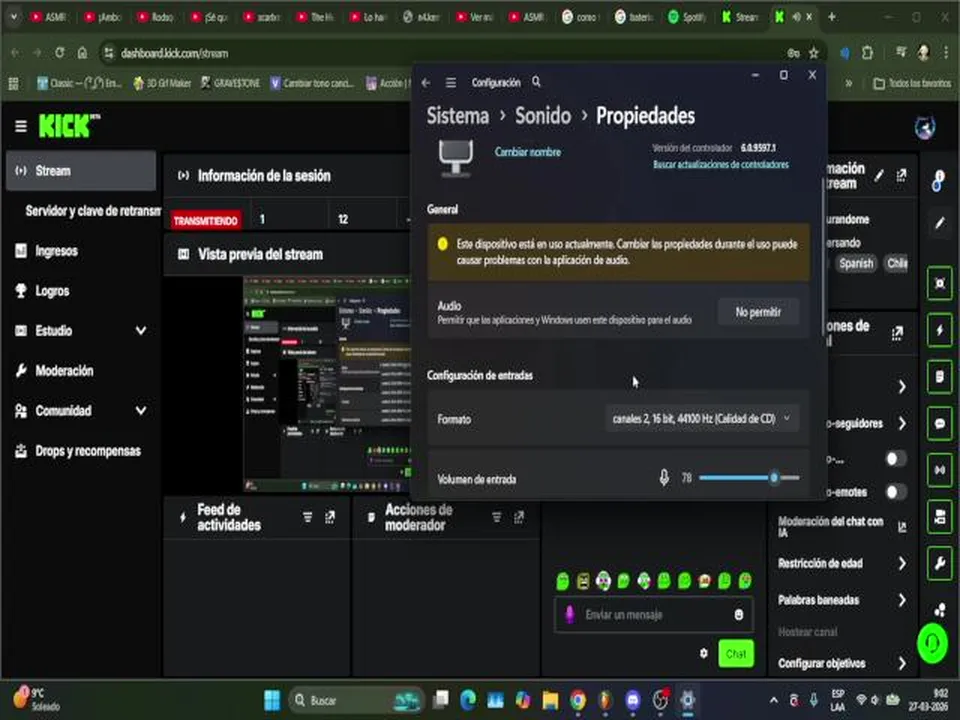Pop out the Feed de actividades panel
Screen dimensions: 960x720
(x=330, y=517)
